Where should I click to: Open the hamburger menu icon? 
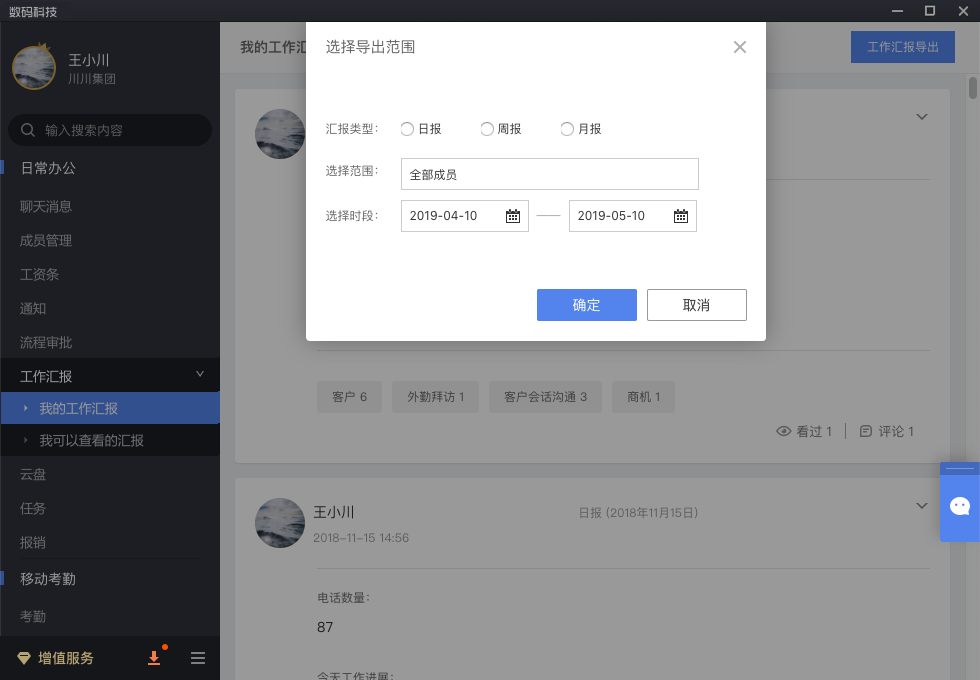(x=198, y=658)
